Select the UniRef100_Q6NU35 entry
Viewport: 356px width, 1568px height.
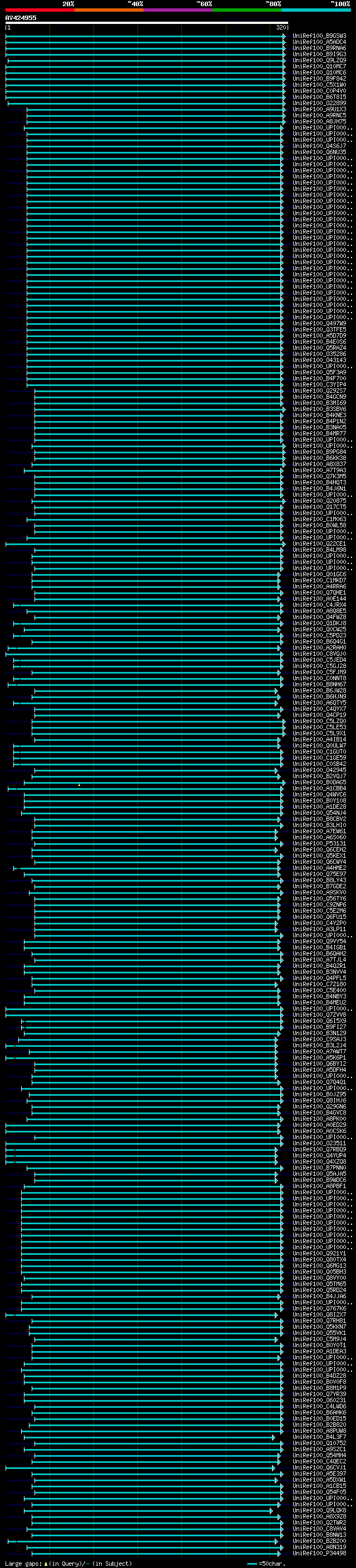coord(319,152)
